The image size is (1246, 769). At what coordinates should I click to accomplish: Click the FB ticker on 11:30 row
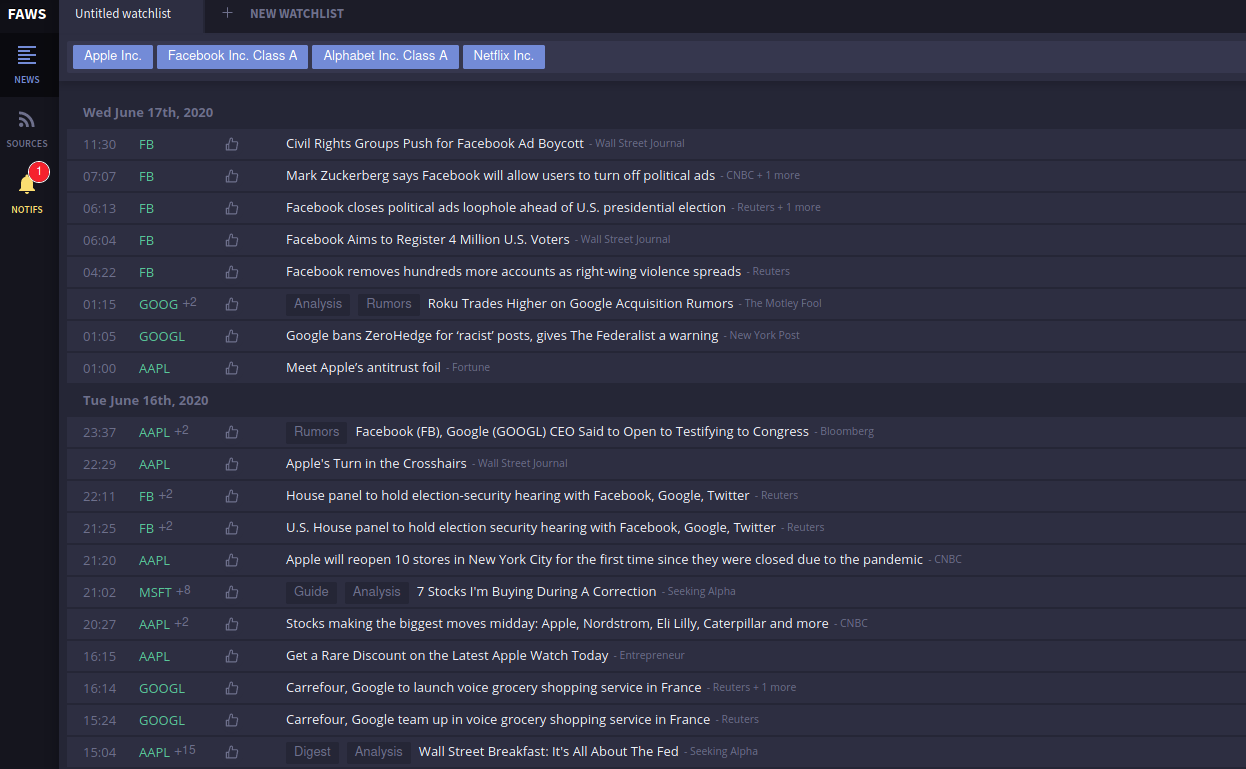[x=146, y=144]
